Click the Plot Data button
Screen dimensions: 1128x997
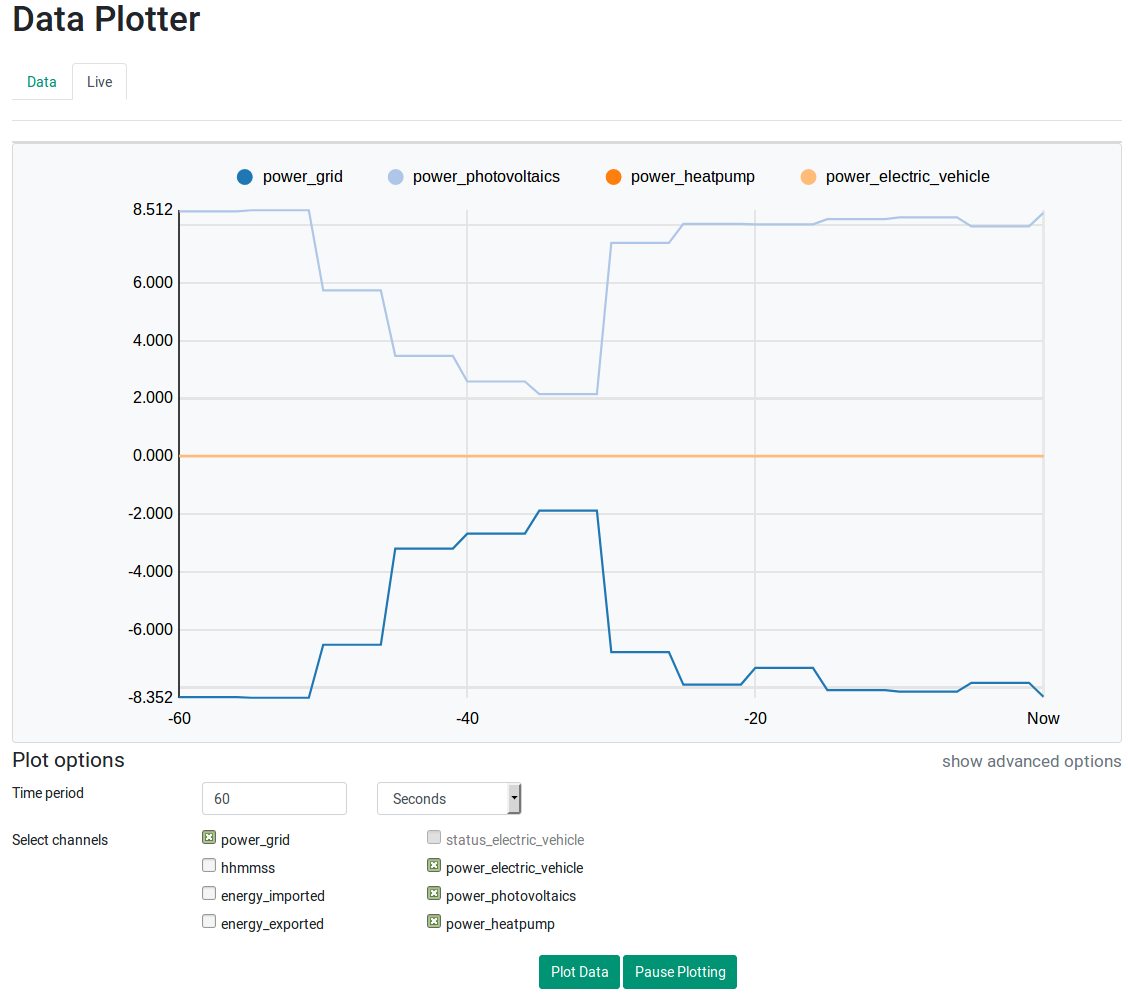[x=579, y=971]
